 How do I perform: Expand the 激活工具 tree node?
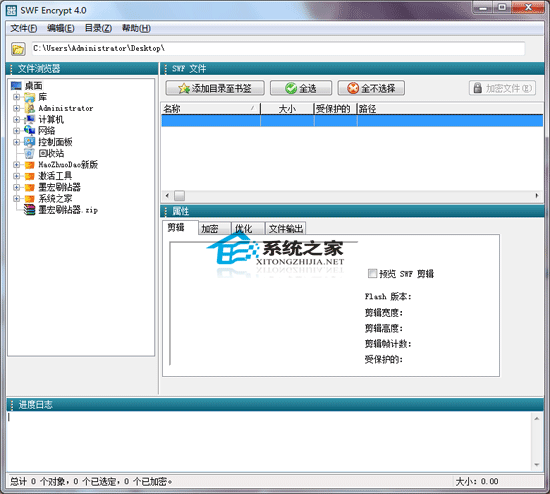[16, 176]
